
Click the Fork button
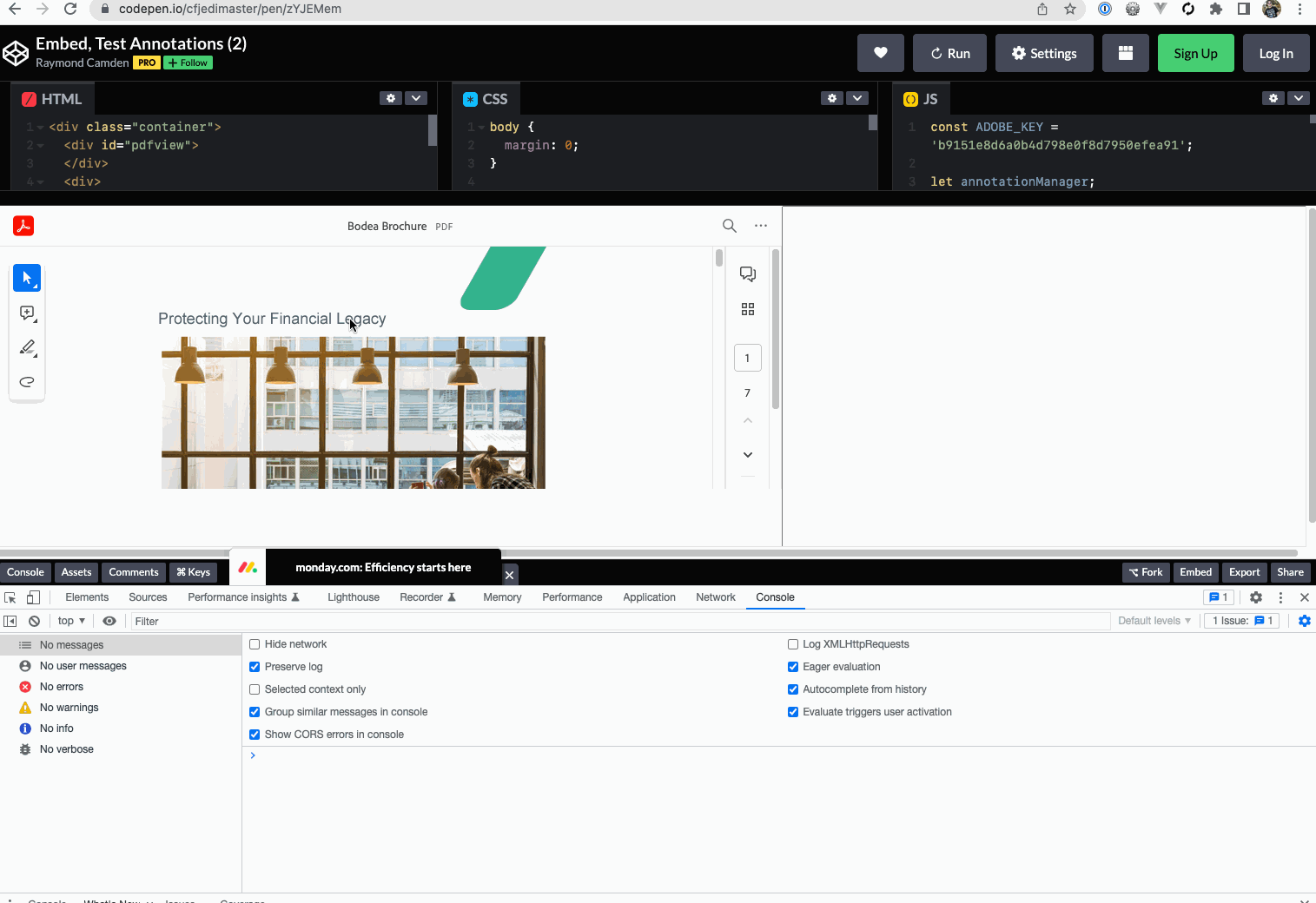coord(1146,572)
